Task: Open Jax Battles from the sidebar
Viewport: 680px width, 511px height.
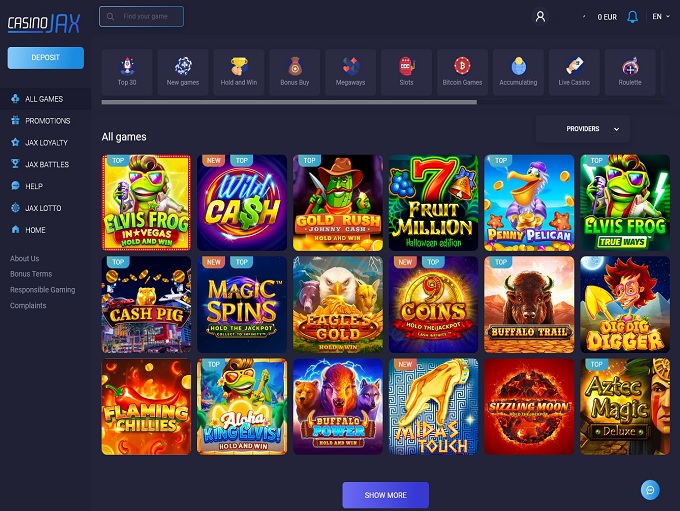Action: [46, 164]
